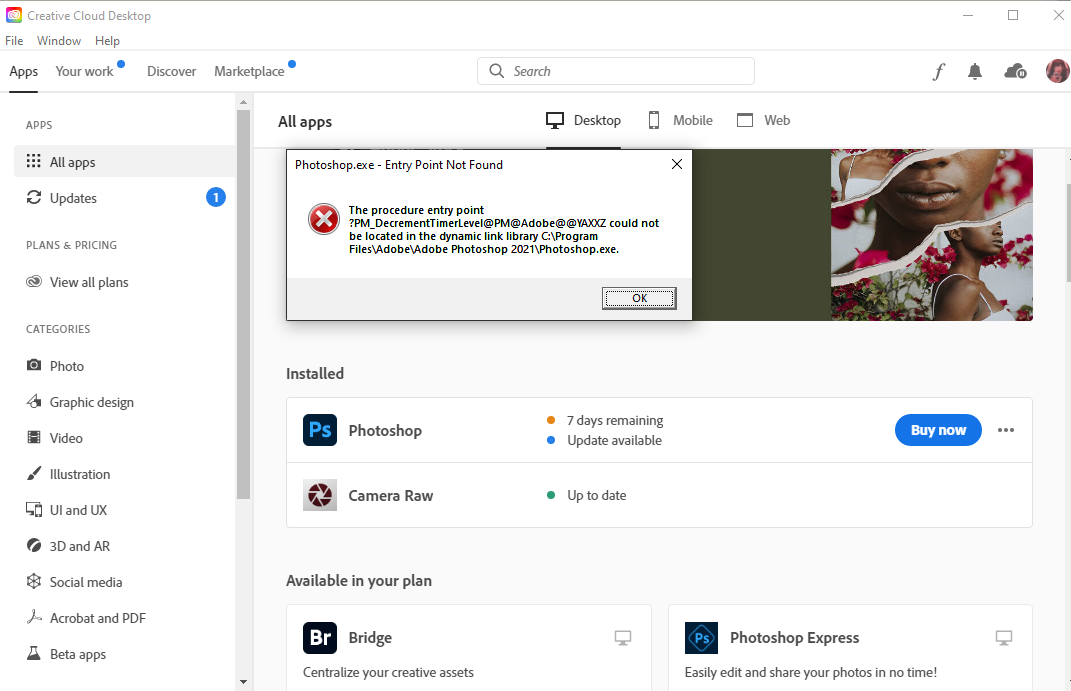Open the fonts manager icon
This screenshot has height=691, width=1071.
pos(939,71)
